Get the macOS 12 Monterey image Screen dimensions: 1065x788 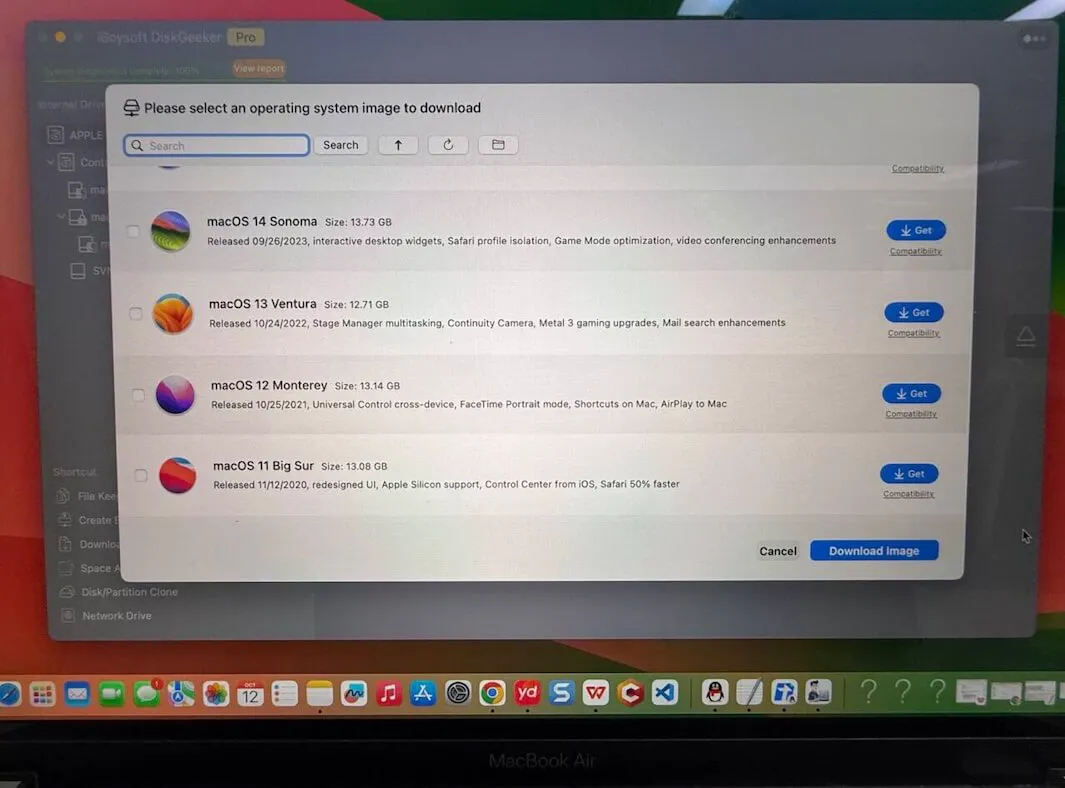click(911, 393)
